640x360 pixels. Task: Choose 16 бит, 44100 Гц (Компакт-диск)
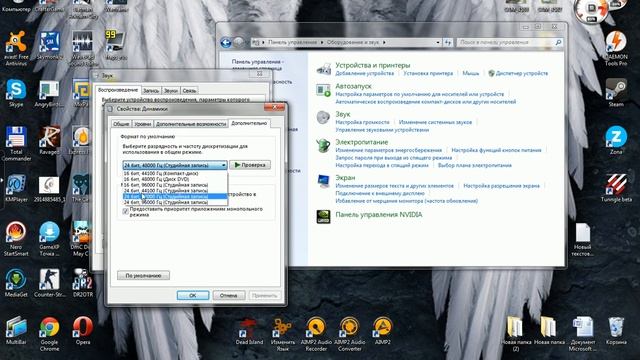click(x=175, y=173)
